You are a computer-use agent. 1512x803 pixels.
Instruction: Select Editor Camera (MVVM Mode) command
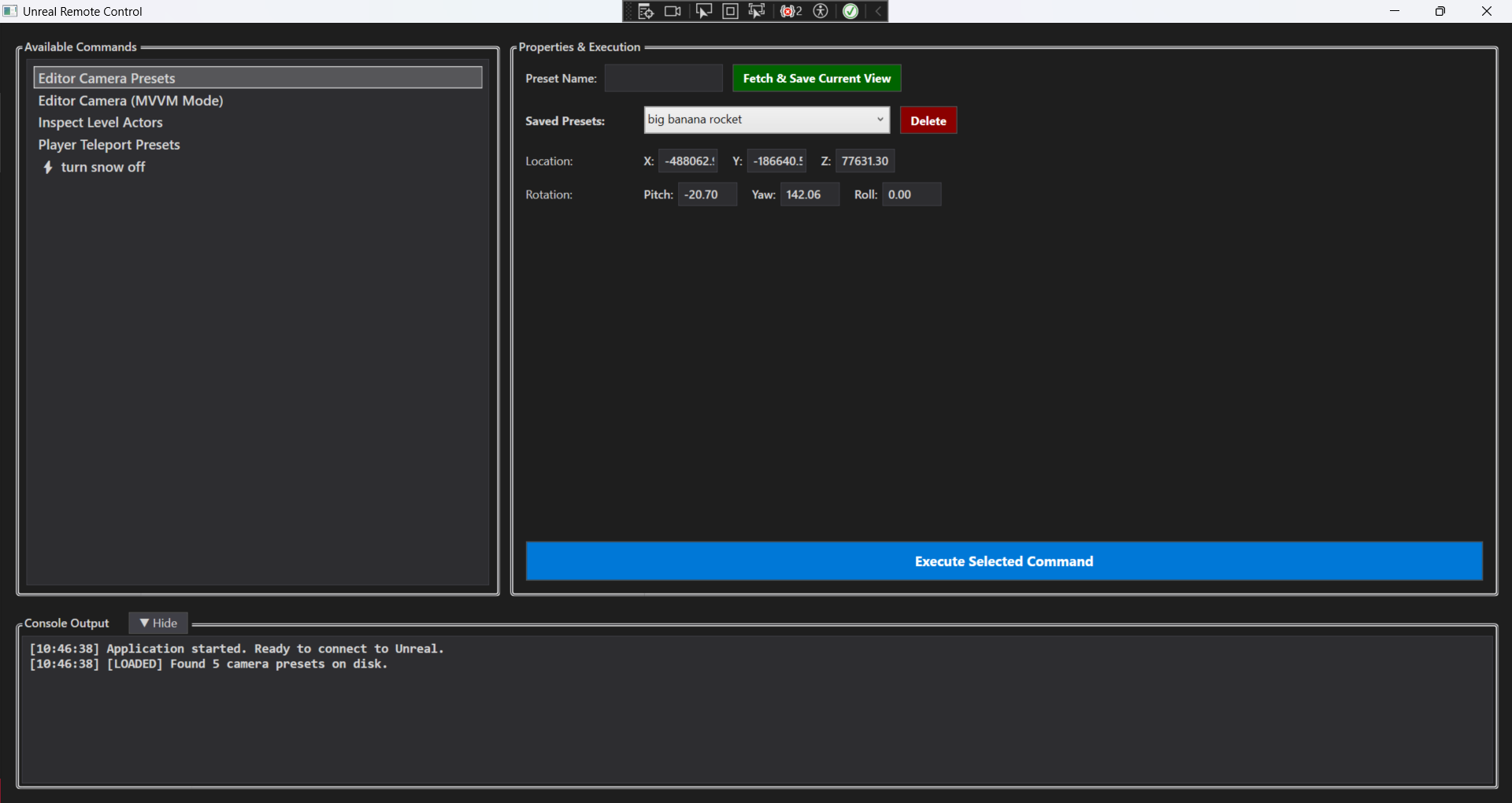point(131,101)
